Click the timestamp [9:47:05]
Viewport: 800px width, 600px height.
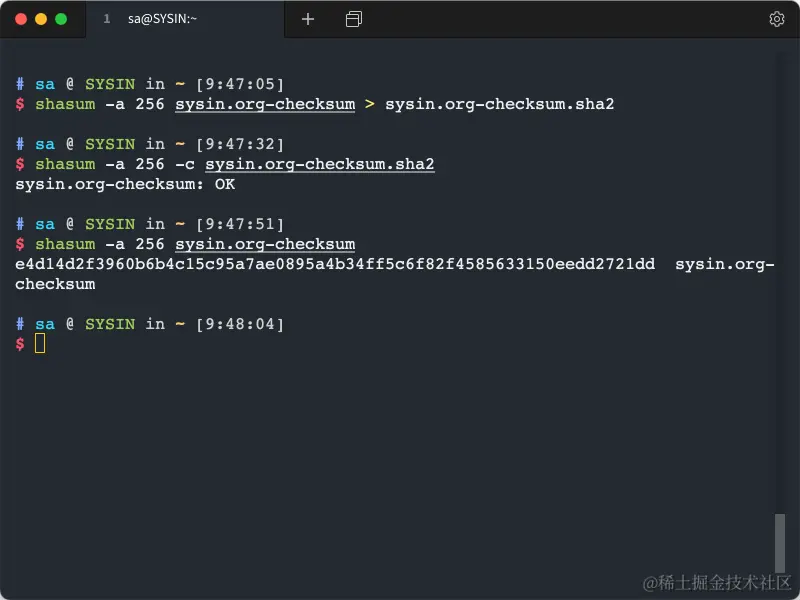point(240,84)
